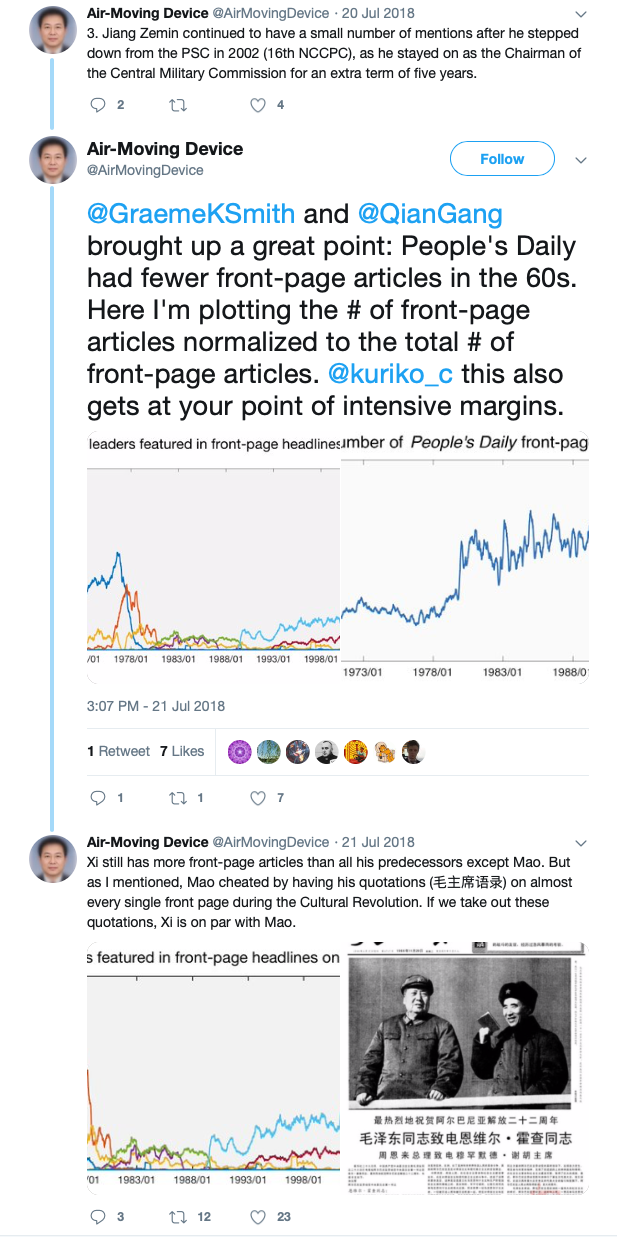Image resolution: width=617 pixels, height=1237 pixels.
Task: Click the first liker's purple avatar
Action: [x=239, y=752]
